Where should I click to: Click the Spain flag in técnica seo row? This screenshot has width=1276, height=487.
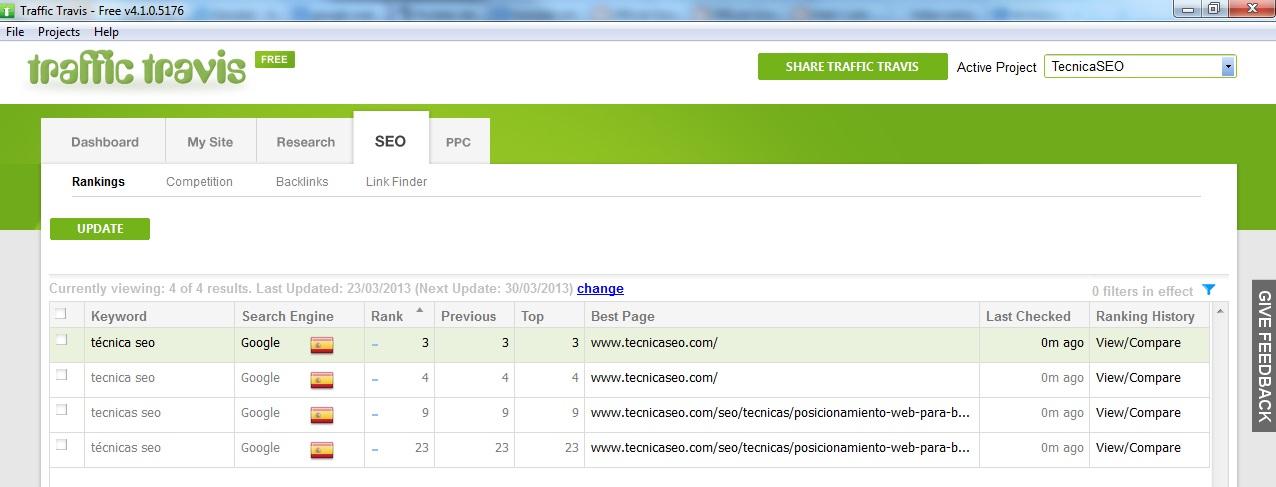pyautogui.click(x=321, y=345)
